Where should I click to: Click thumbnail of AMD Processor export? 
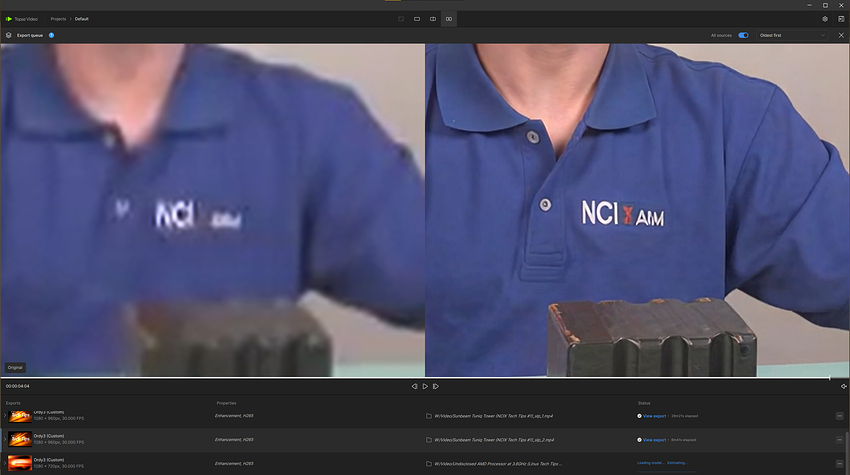click(x=20, y=463)
